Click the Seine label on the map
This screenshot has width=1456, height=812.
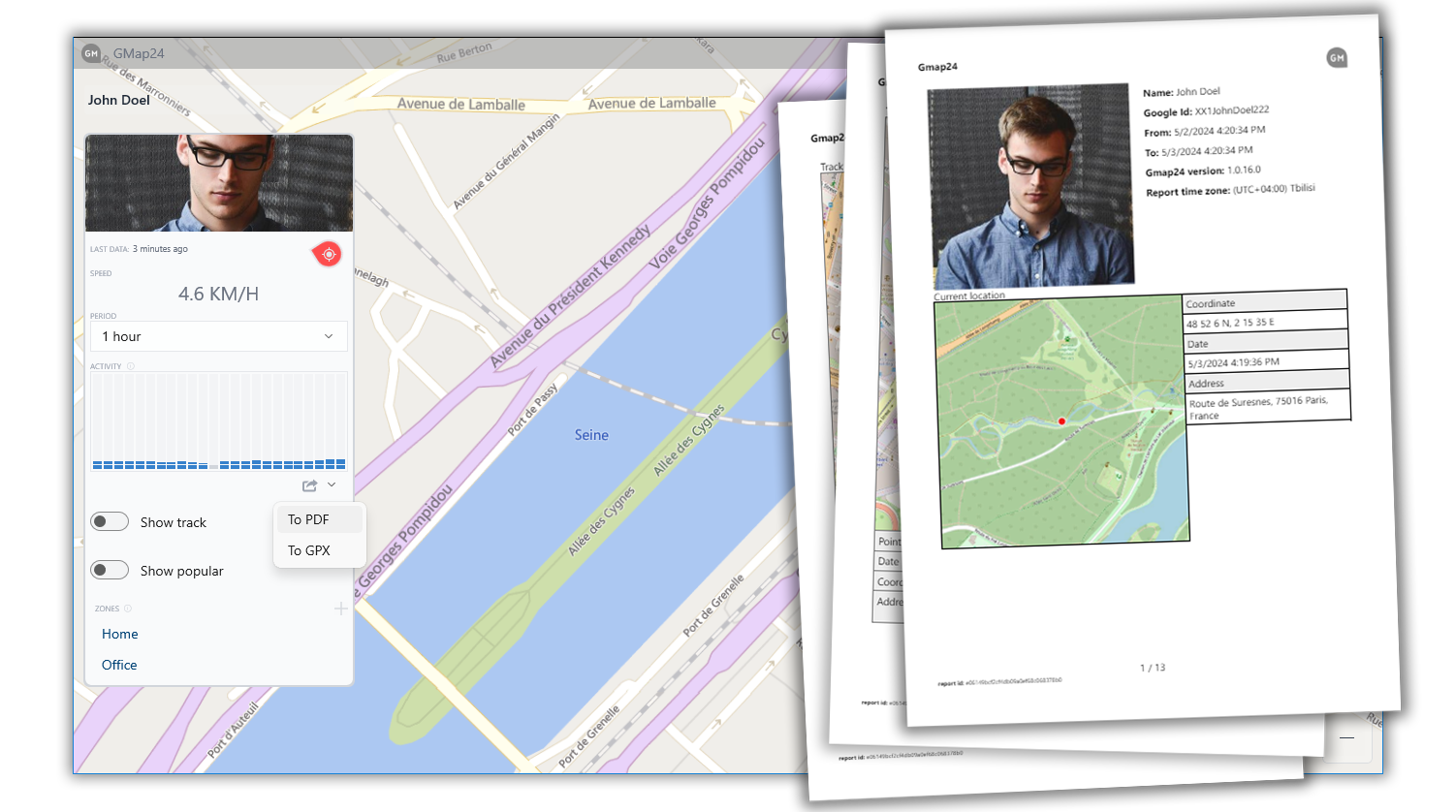pos(591,435)
